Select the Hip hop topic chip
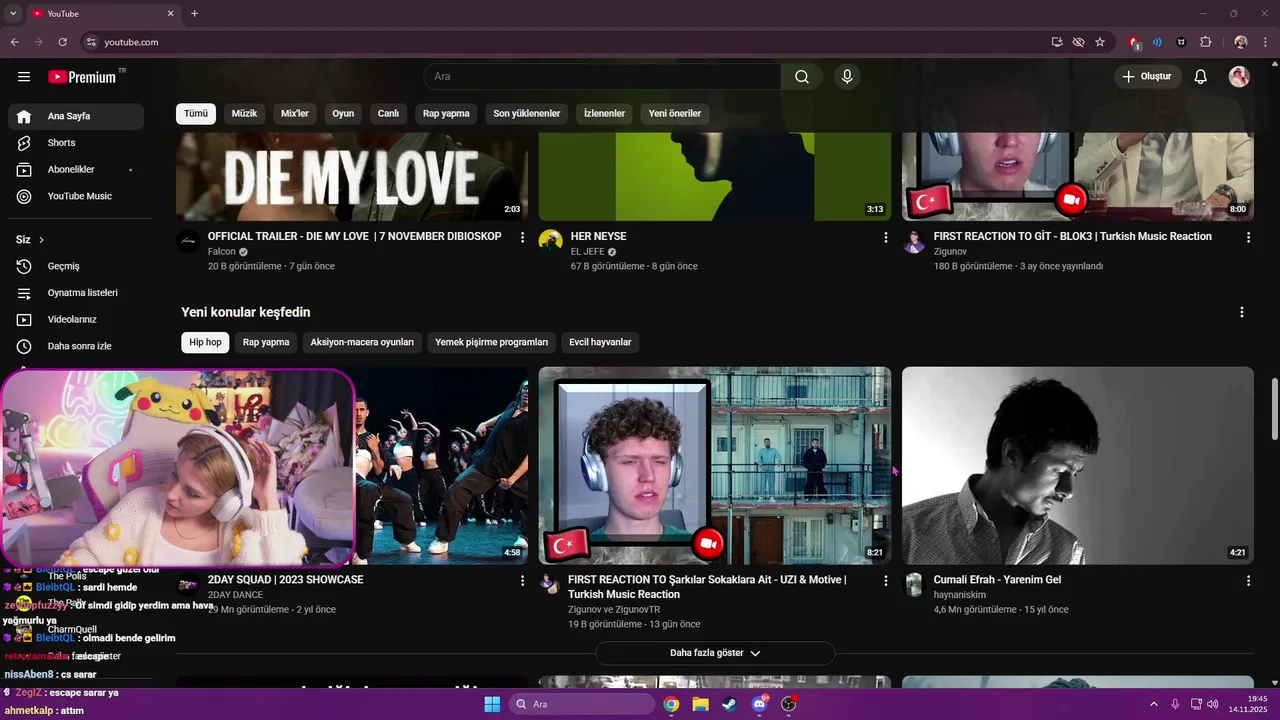1280x720 pixels. [205, 342]
